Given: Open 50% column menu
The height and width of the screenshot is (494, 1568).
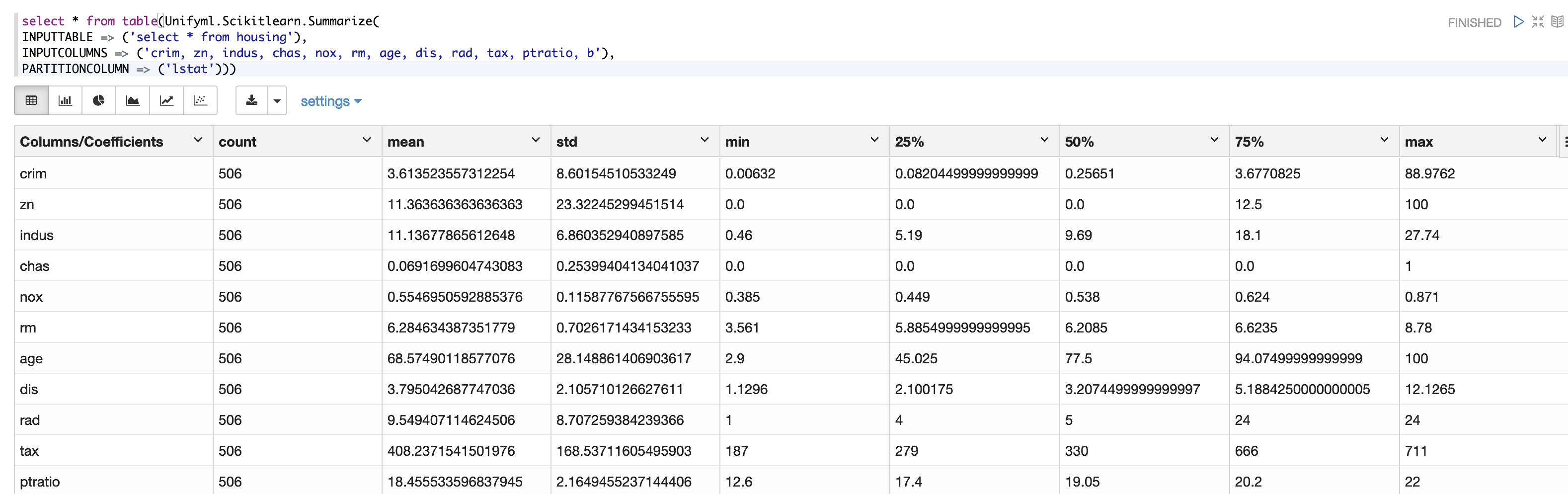Looking at the screenshot, I should coord(1214,140).
